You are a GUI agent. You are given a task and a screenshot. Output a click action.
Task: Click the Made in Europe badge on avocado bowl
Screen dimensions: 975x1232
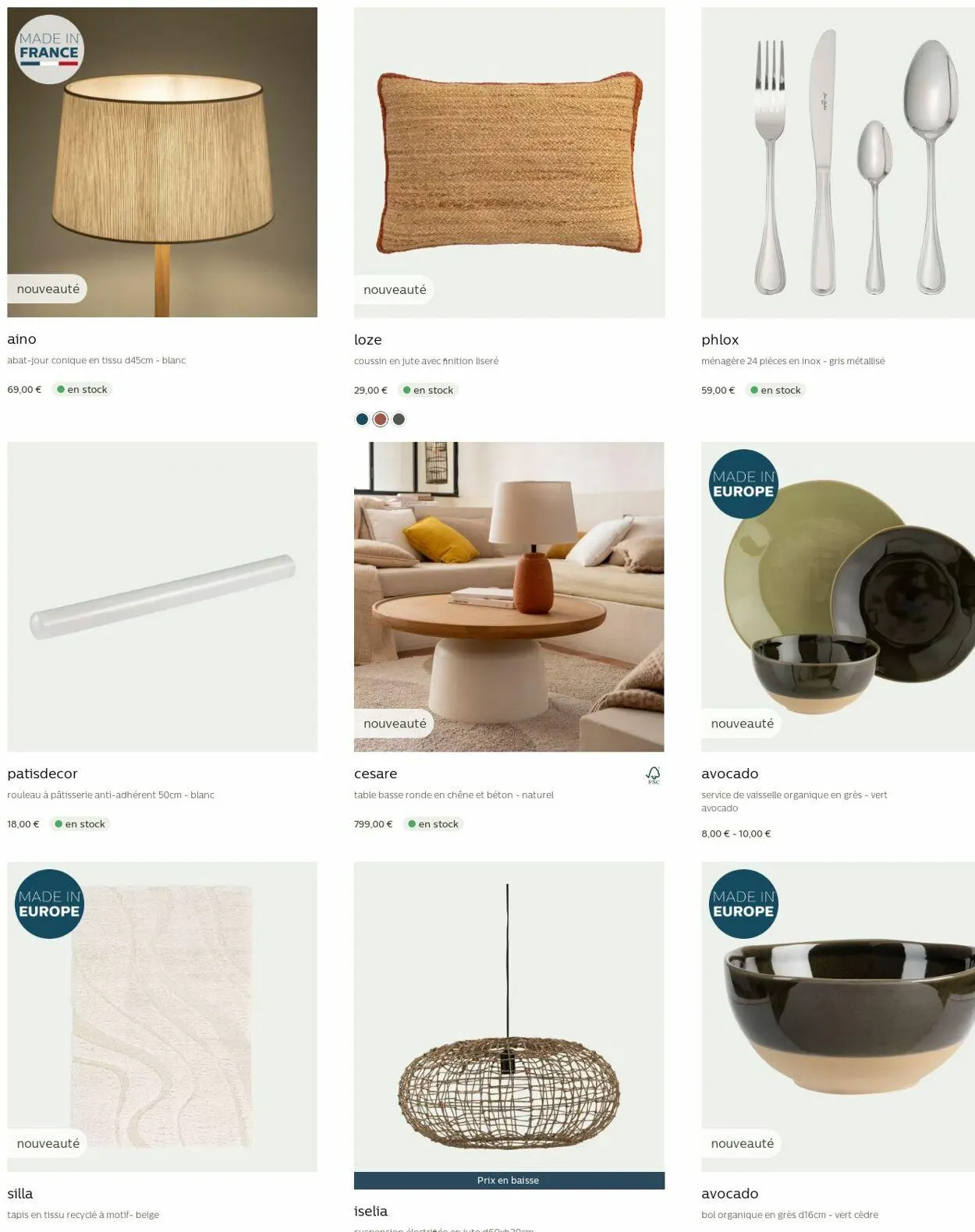point(743,904)
